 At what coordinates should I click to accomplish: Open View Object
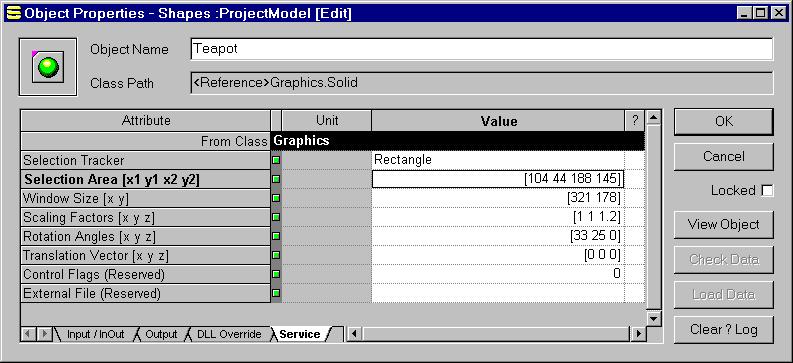(x=724, y=224)
